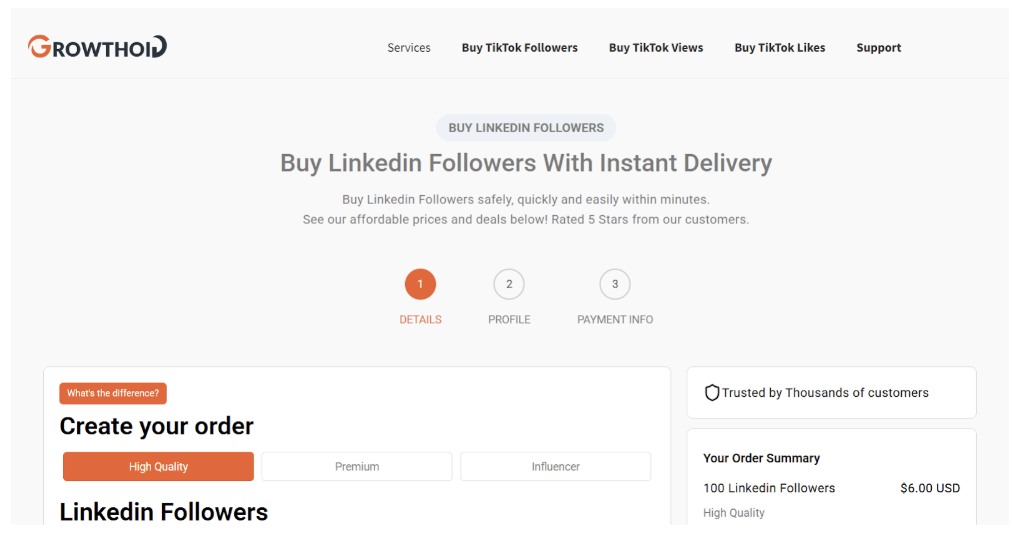Go to step 2 Profile circle

[509, 284]
